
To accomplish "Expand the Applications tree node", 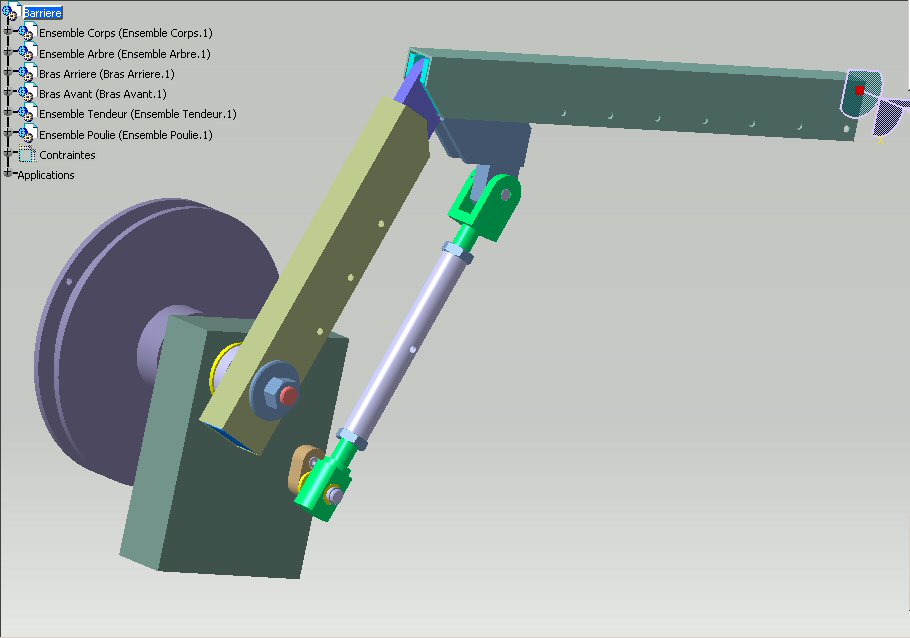I will tap(8, 173).
